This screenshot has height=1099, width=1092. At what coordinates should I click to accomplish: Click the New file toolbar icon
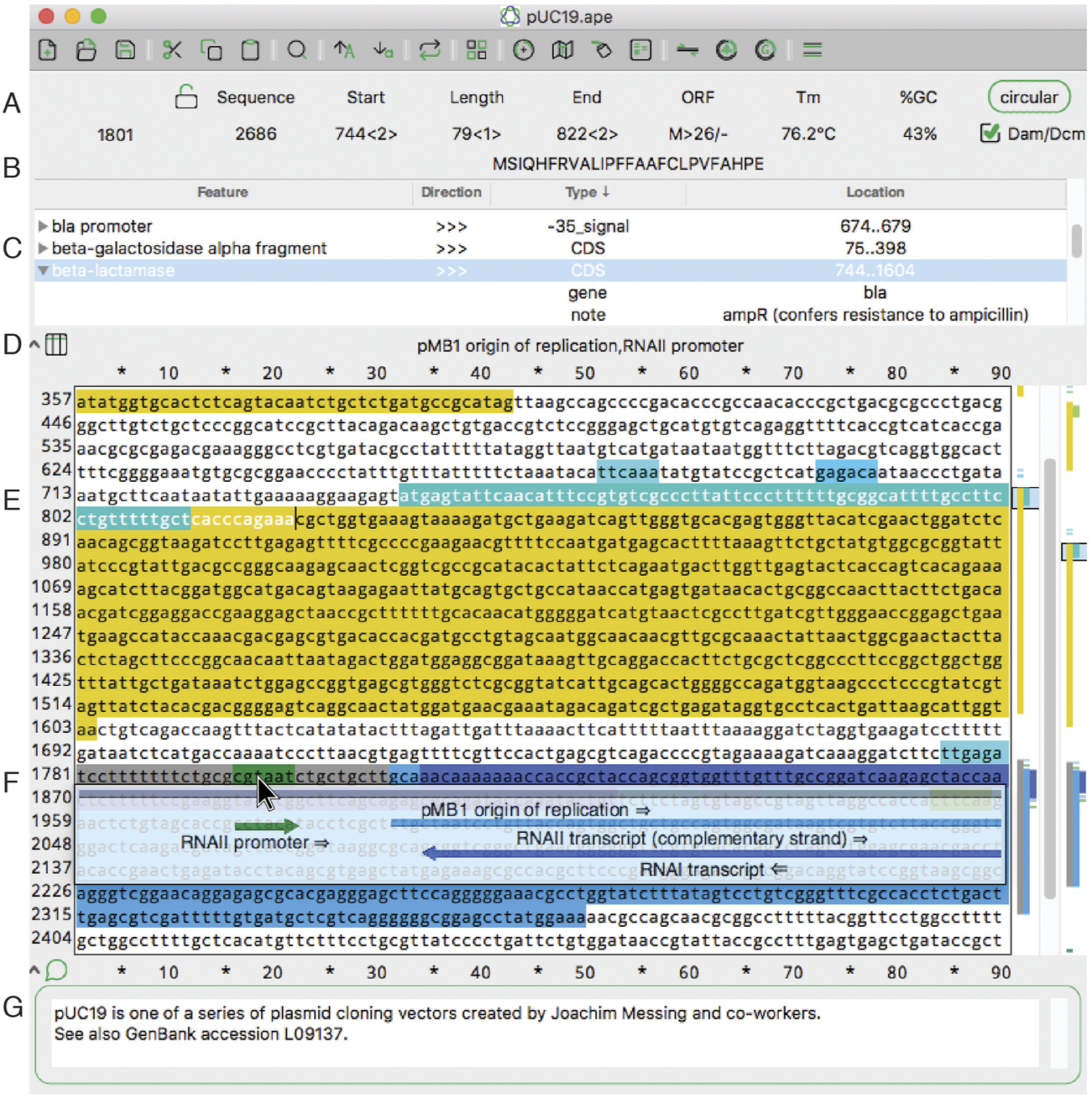(x=48, y=50)
